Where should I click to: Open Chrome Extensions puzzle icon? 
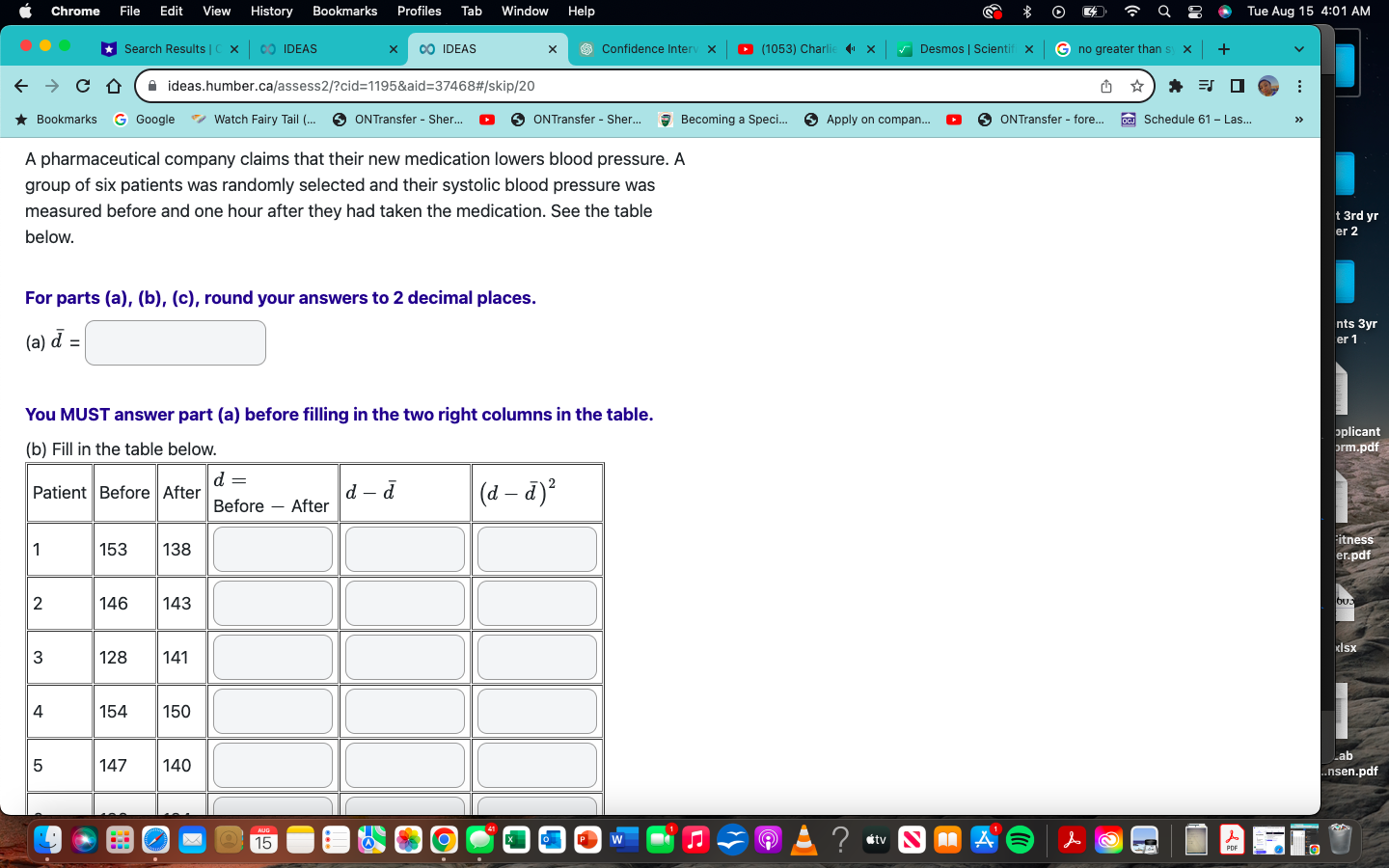(x=1176, y=87)
